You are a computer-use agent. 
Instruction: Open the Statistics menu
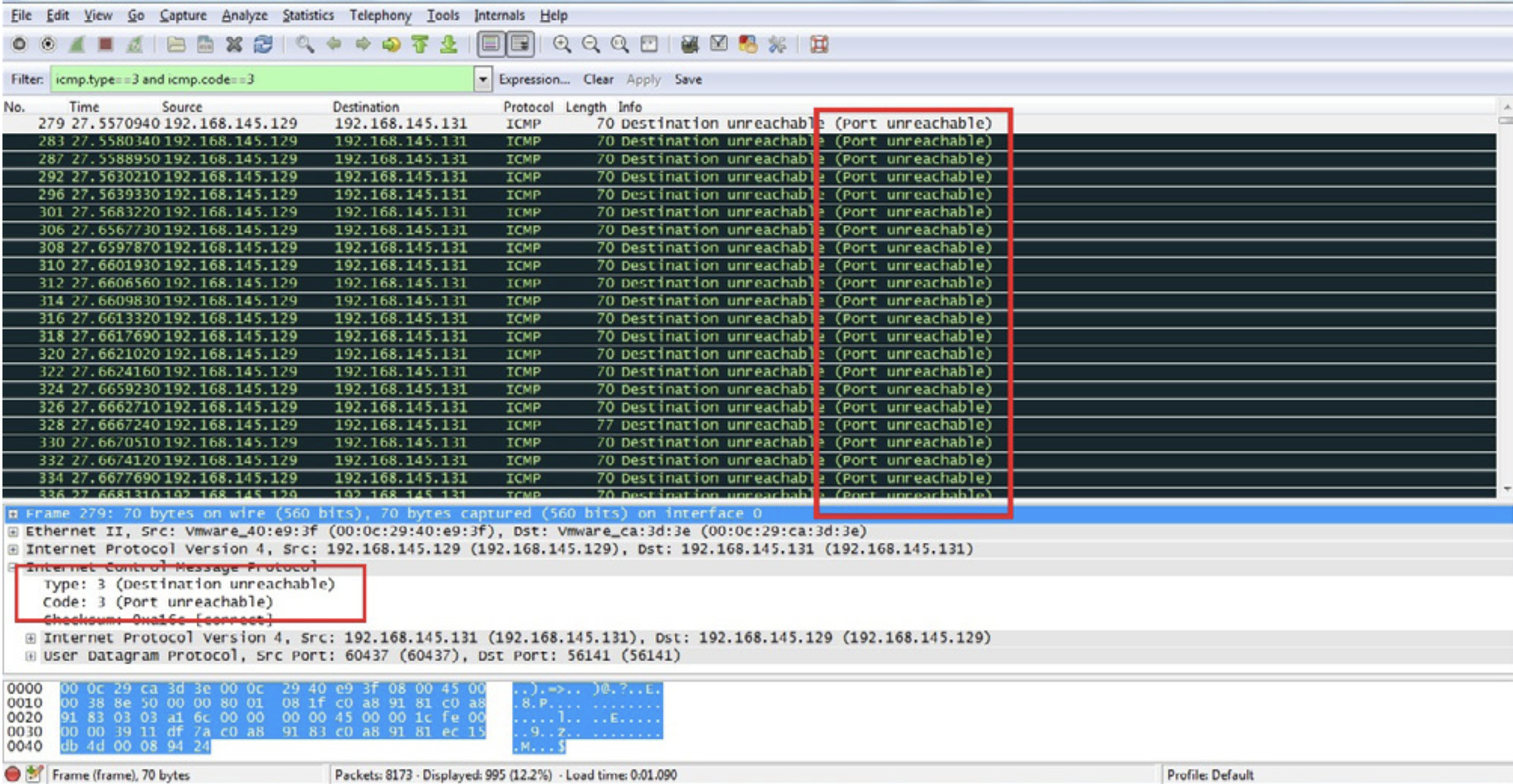pos(307,15)
